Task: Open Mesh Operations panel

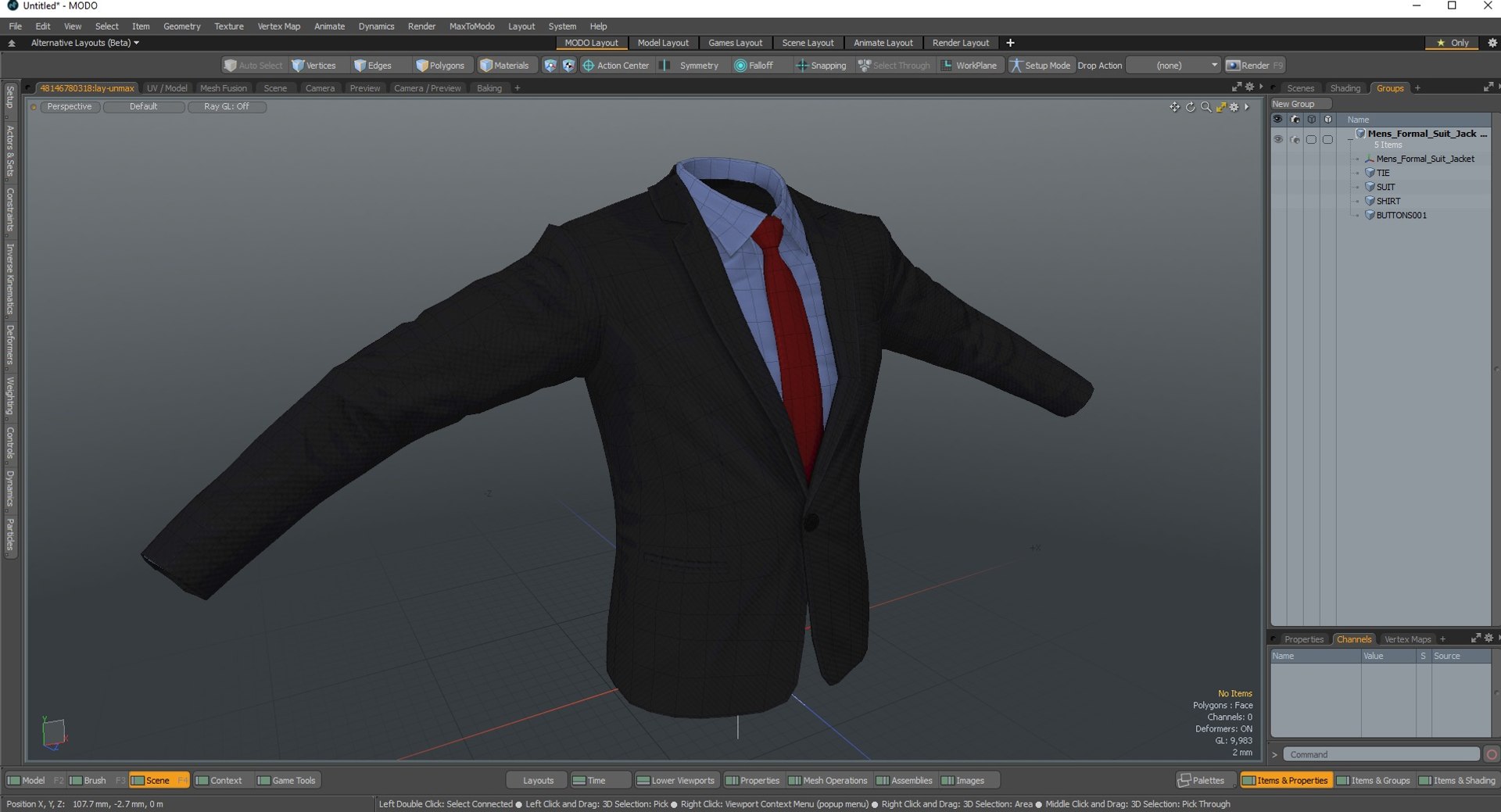Action: (828, 781)
